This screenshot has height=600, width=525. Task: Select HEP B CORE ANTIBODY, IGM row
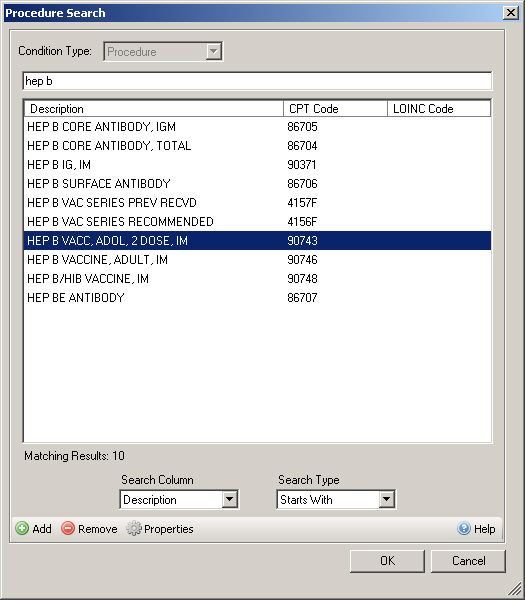click(x=257, y=127)
